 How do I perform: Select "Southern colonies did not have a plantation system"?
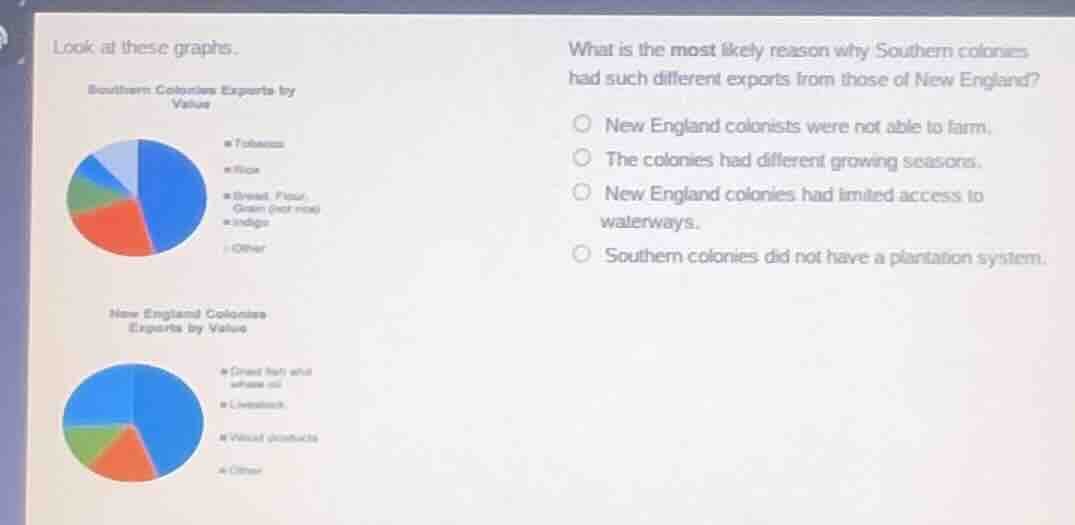[582, 256]
